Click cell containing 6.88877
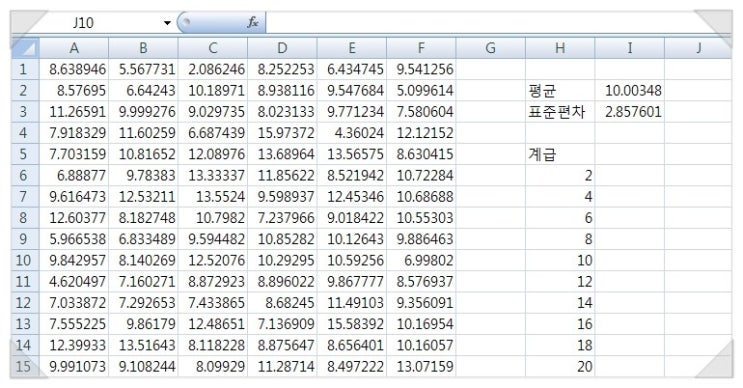Image resolution: width=743 pixels, height=388 pixels. point(74,175)
